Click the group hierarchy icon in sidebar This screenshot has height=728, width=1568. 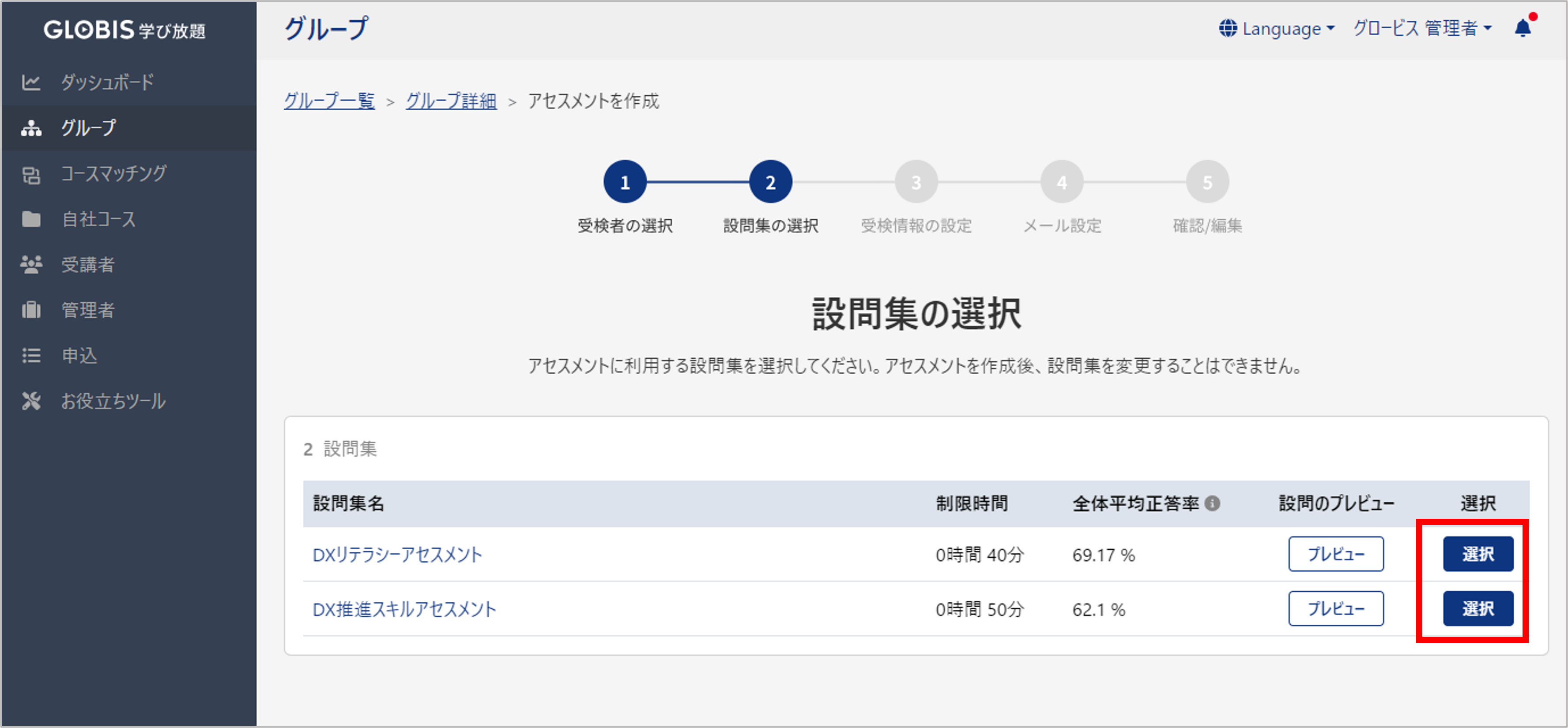pos(31,128)
